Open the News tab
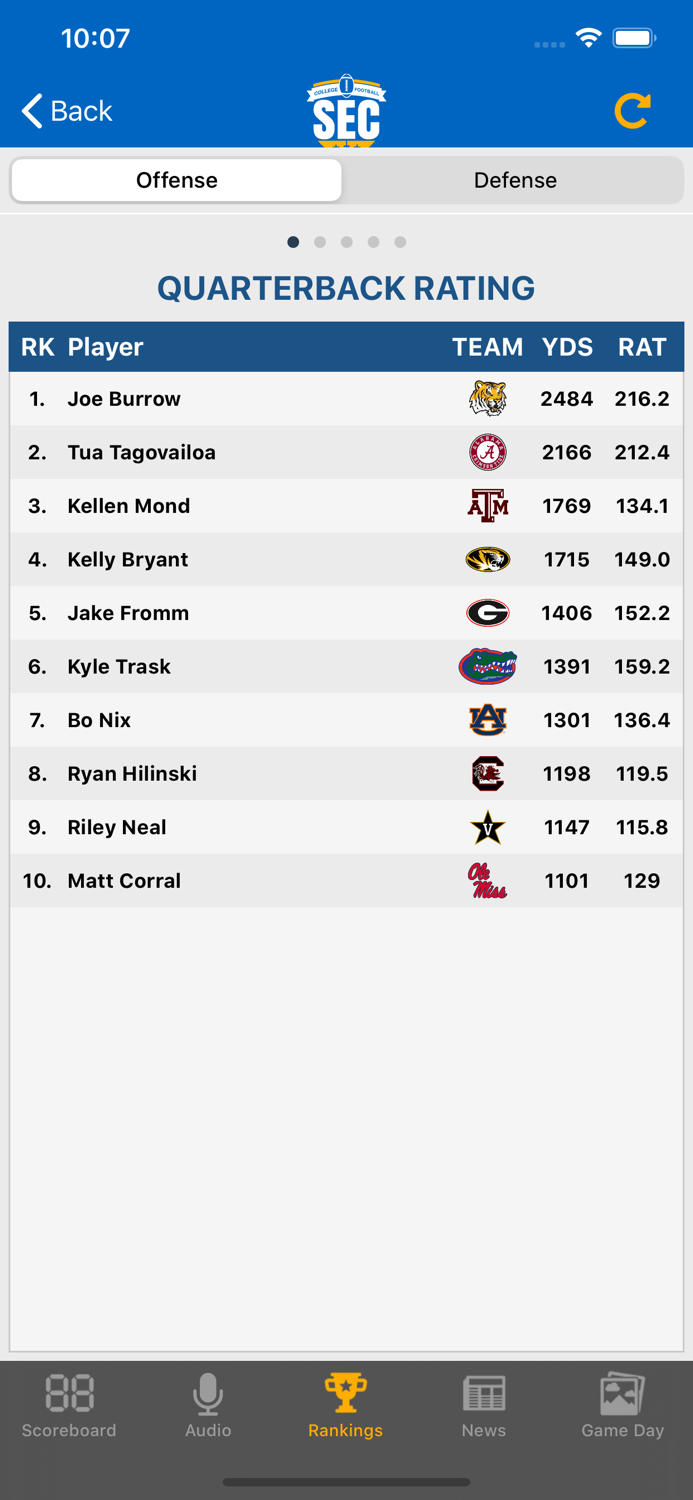The image size is (693, 1500). pos(484,1405)
